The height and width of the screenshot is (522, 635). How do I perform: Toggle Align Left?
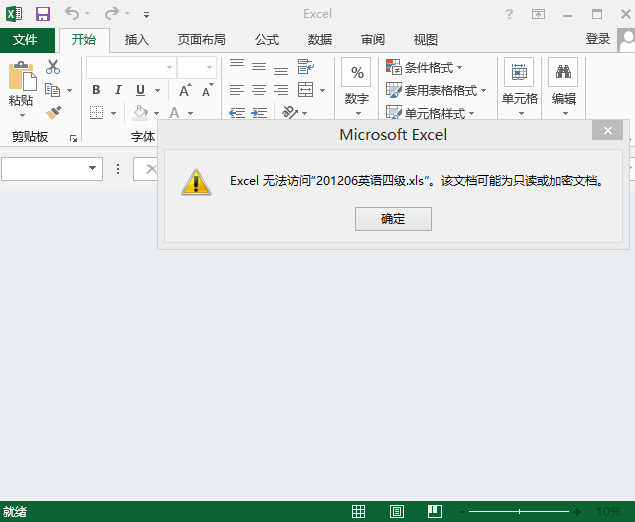237,90
